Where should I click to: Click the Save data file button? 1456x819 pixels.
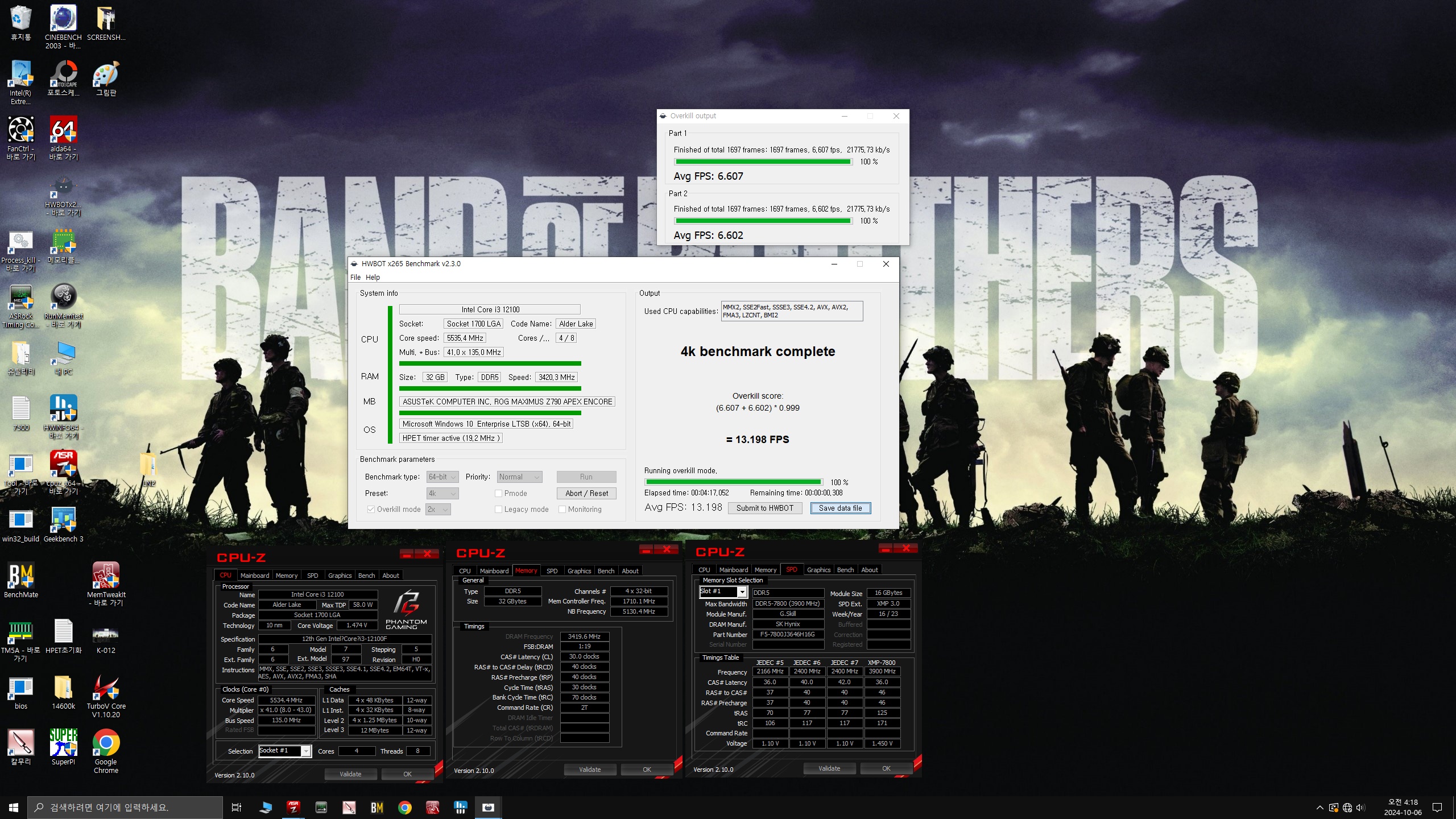pos(840,508)
